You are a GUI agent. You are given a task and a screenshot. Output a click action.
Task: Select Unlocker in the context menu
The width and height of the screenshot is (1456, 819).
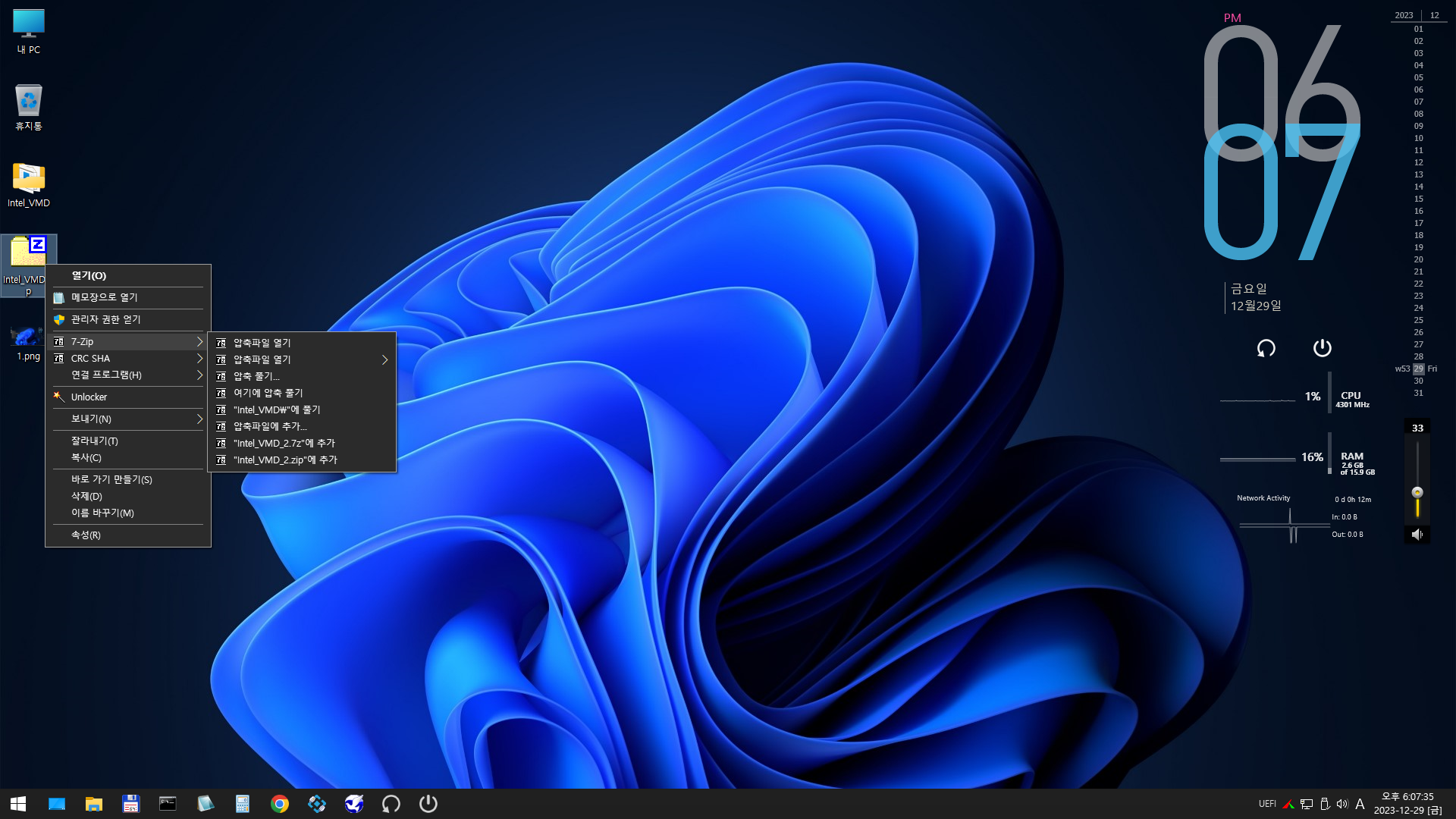128,397
